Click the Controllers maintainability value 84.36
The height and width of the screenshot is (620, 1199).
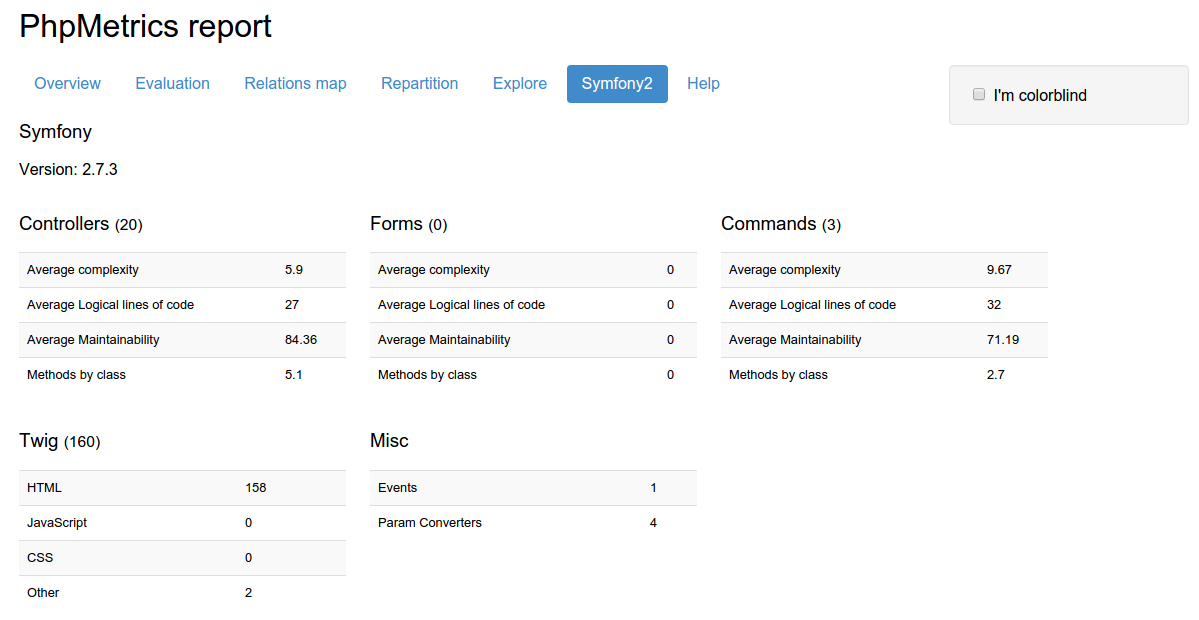click(x=301, y=340)
